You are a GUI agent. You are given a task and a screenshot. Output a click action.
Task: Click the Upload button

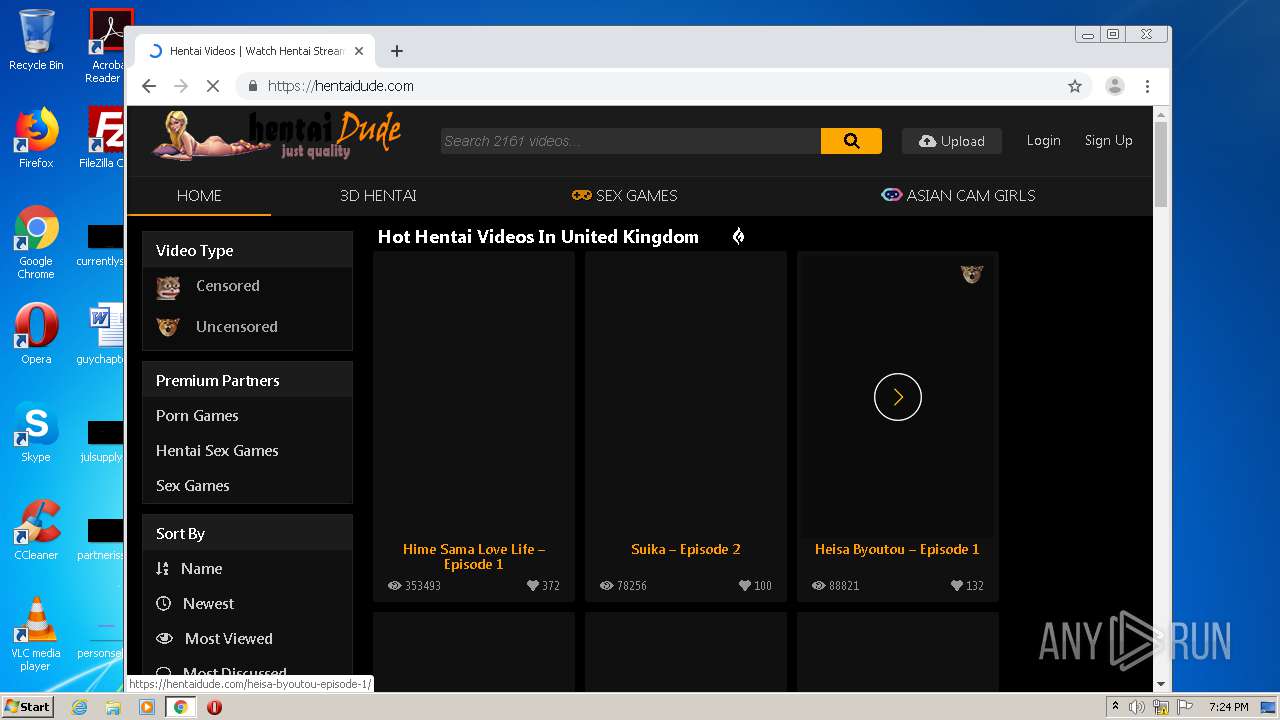[952, 141]
